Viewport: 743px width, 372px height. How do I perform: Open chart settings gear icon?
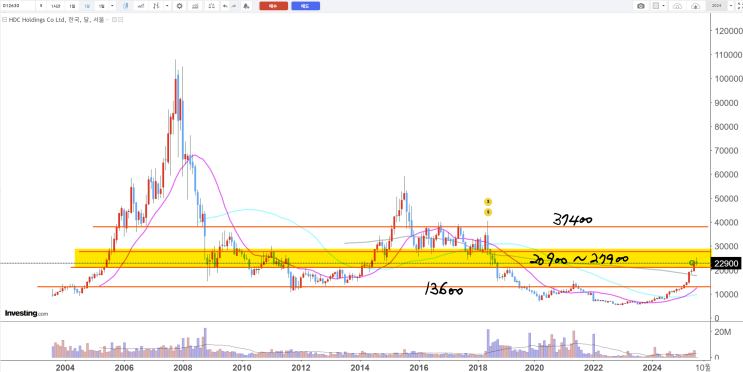click(x=180, y=6)
